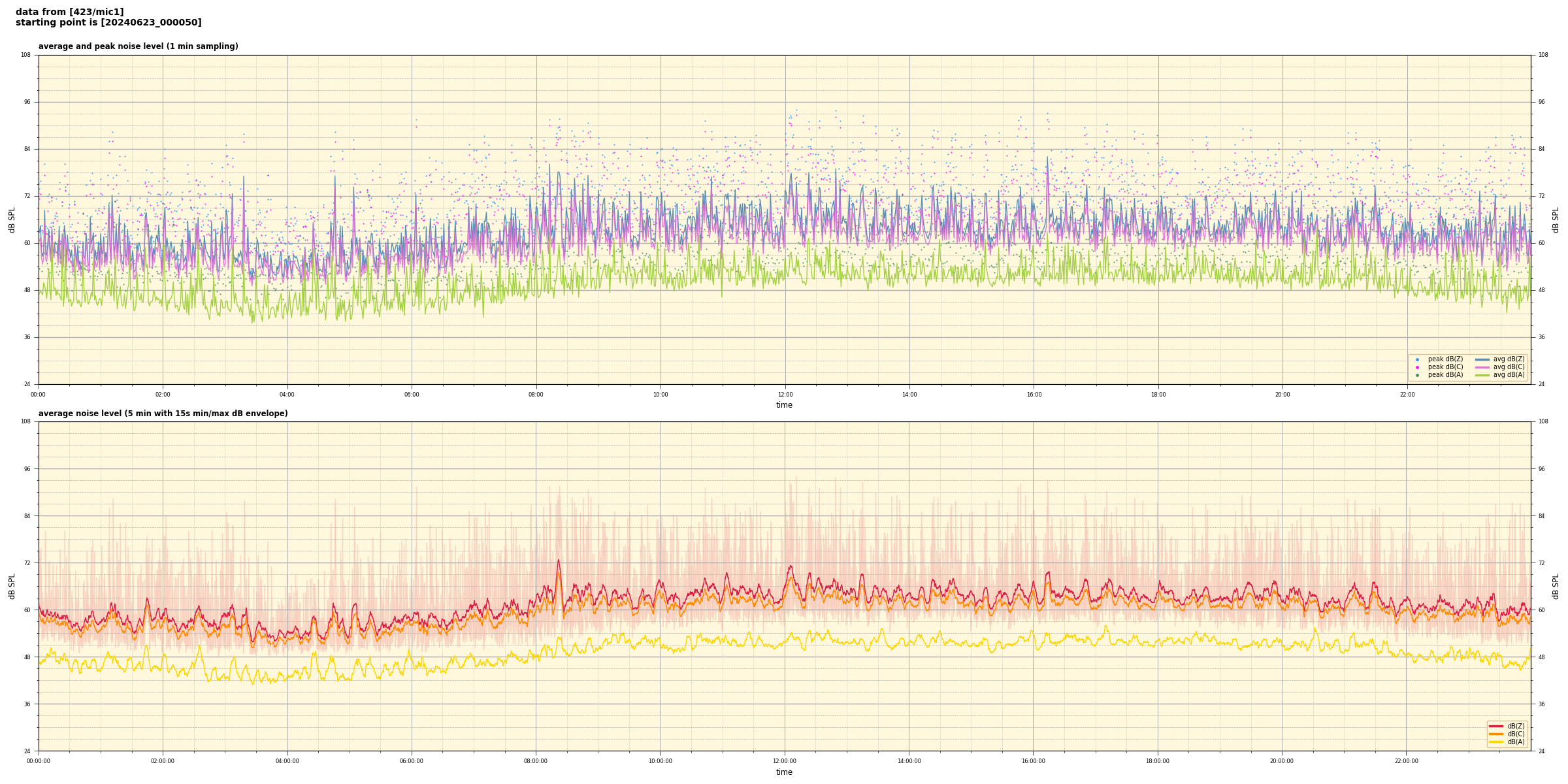Click the 22:00 tick on top chart axis
The width and height of the screenshot is (1568, 784).
coord(1407,395)
